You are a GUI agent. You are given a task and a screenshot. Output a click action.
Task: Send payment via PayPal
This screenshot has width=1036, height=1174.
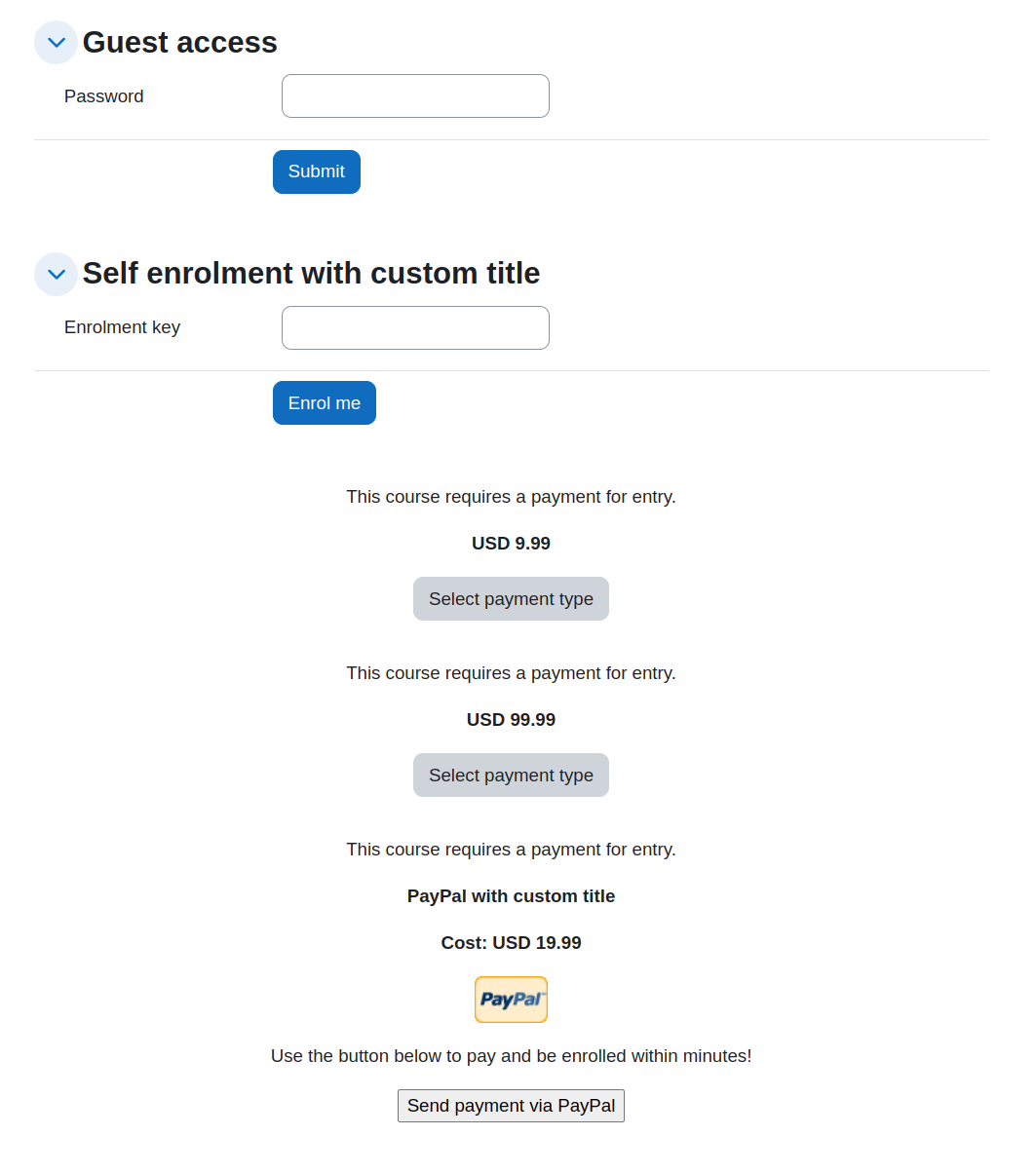point(511,1106)
